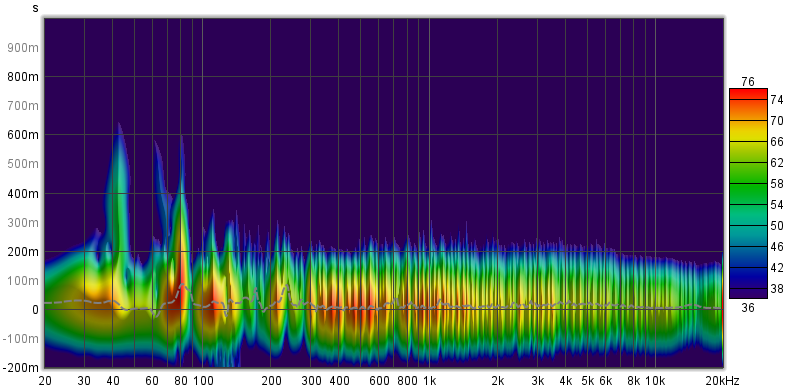
Task: Click the 100 label on the frequency axis
Action: coord(203,381)
